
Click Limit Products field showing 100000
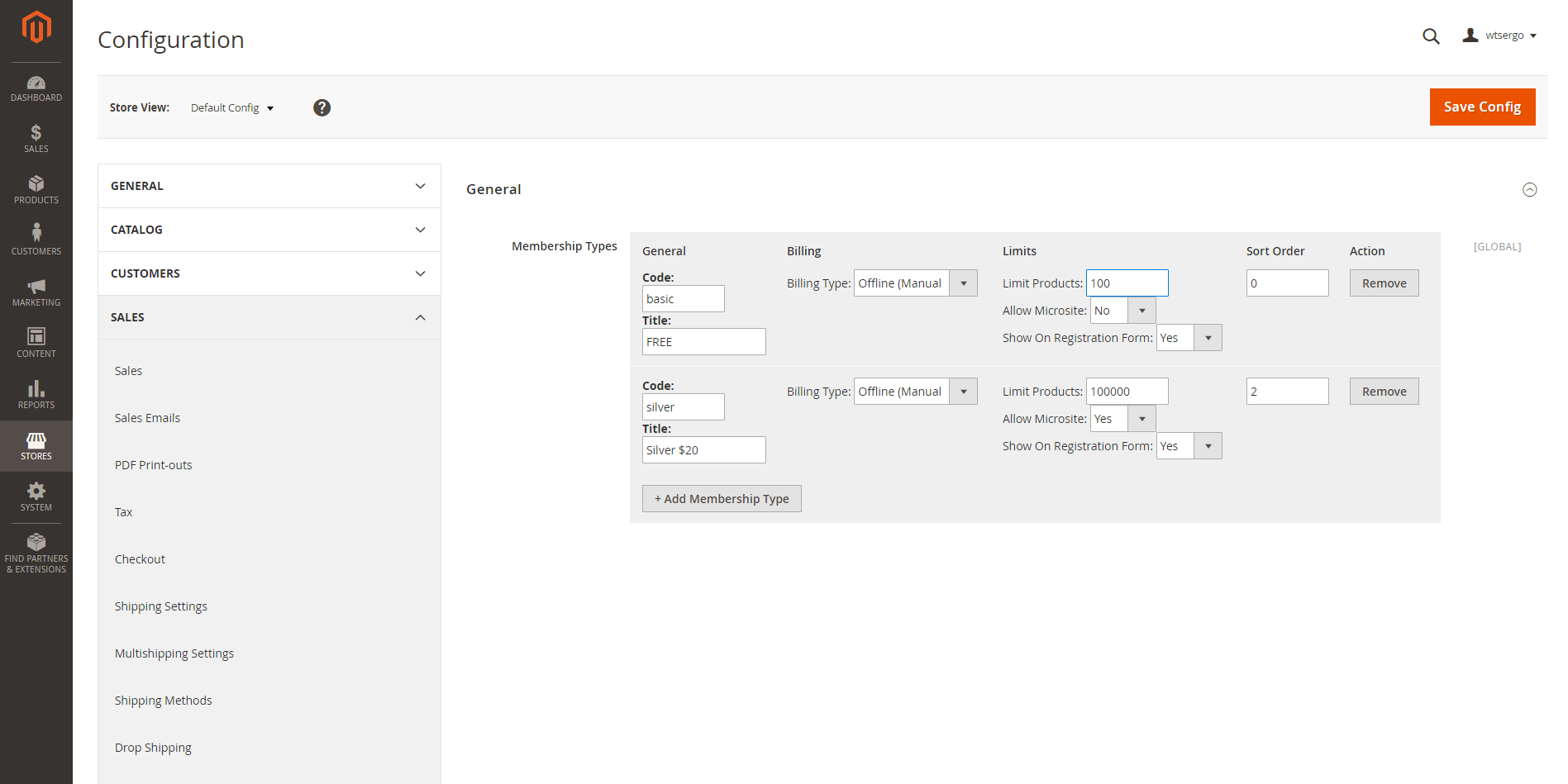tap(1127, 392)
